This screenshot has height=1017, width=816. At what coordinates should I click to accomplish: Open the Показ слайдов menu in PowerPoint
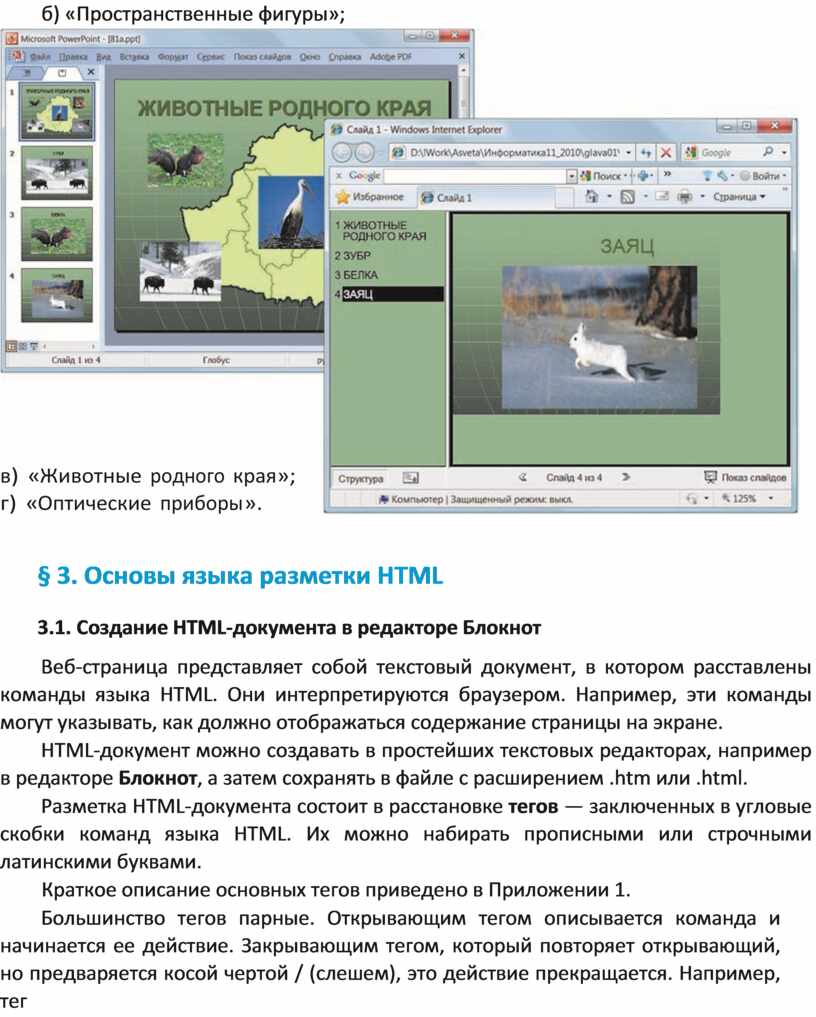[x=262, y=57]
